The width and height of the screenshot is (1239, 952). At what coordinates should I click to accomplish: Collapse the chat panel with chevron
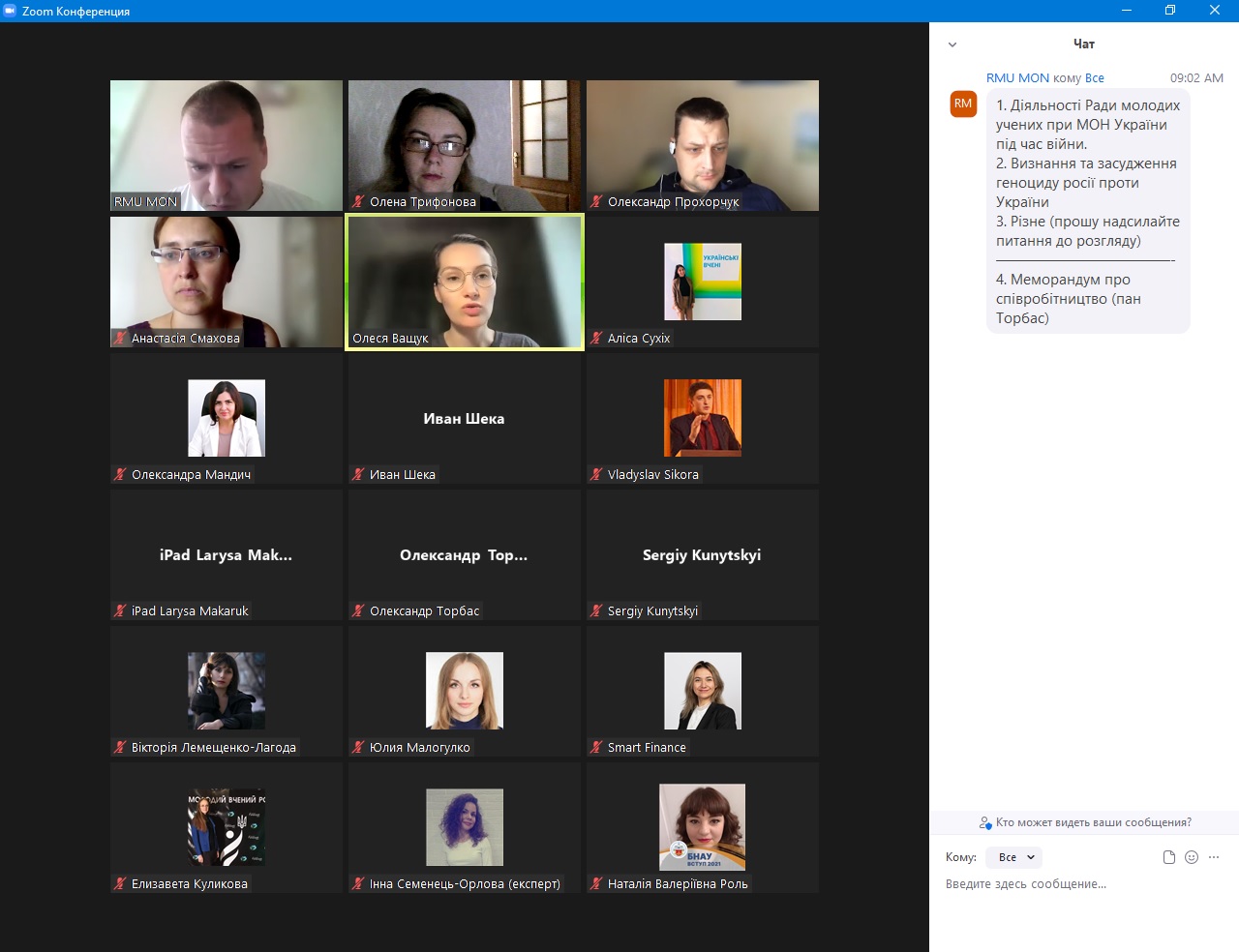[x=952, y=45]
